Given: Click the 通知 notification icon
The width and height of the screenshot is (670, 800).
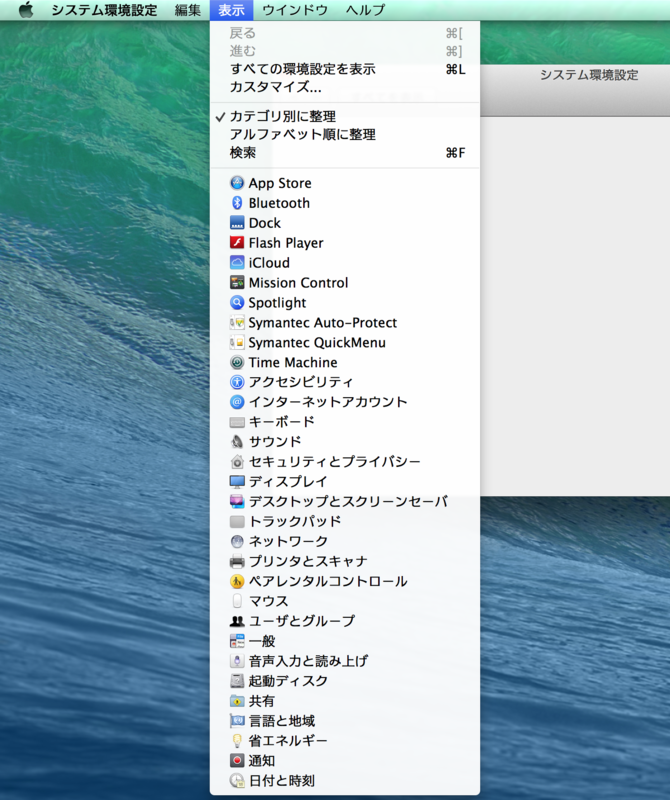Looking at the screenshot, I should pos(237,760).
